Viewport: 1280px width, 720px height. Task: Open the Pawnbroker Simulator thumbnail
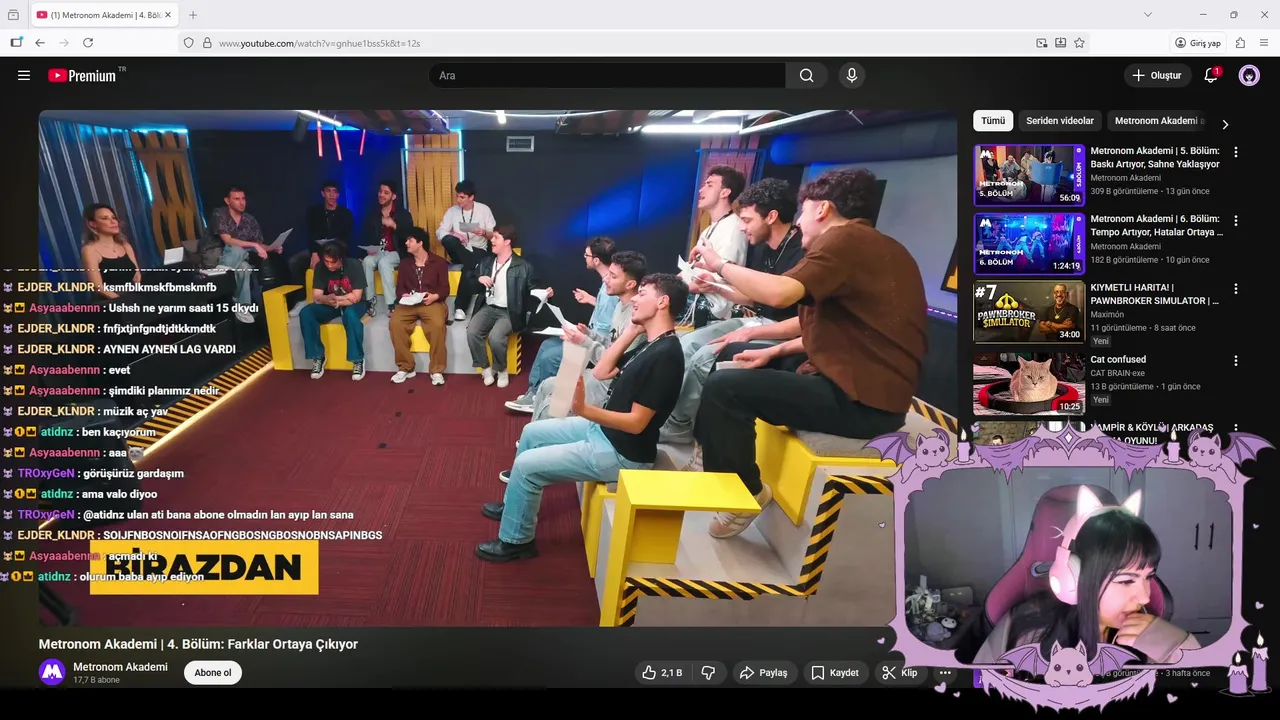[1029, 311]
